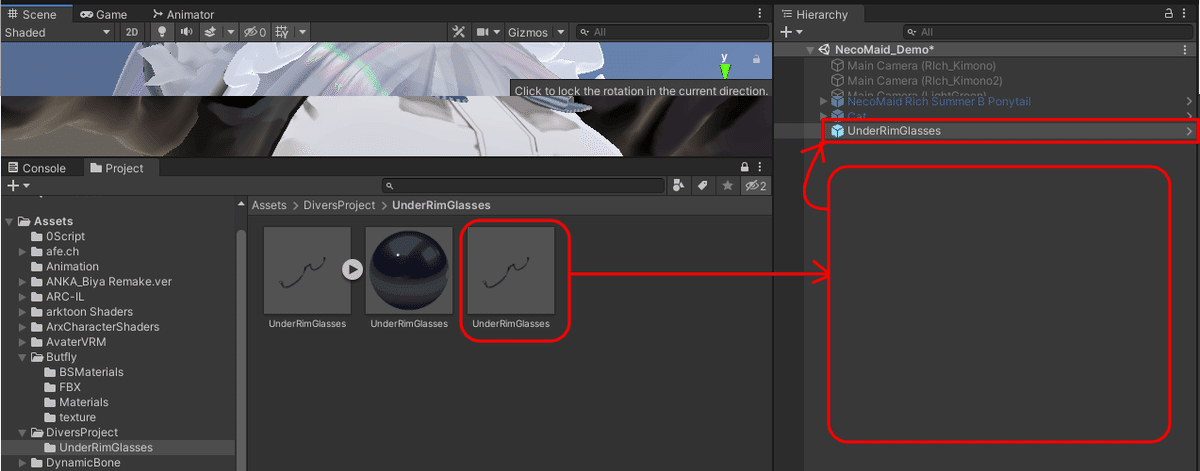Switch to the Game tab
The width and height of the screenshot is (1200, 471).
coord(104,14)
